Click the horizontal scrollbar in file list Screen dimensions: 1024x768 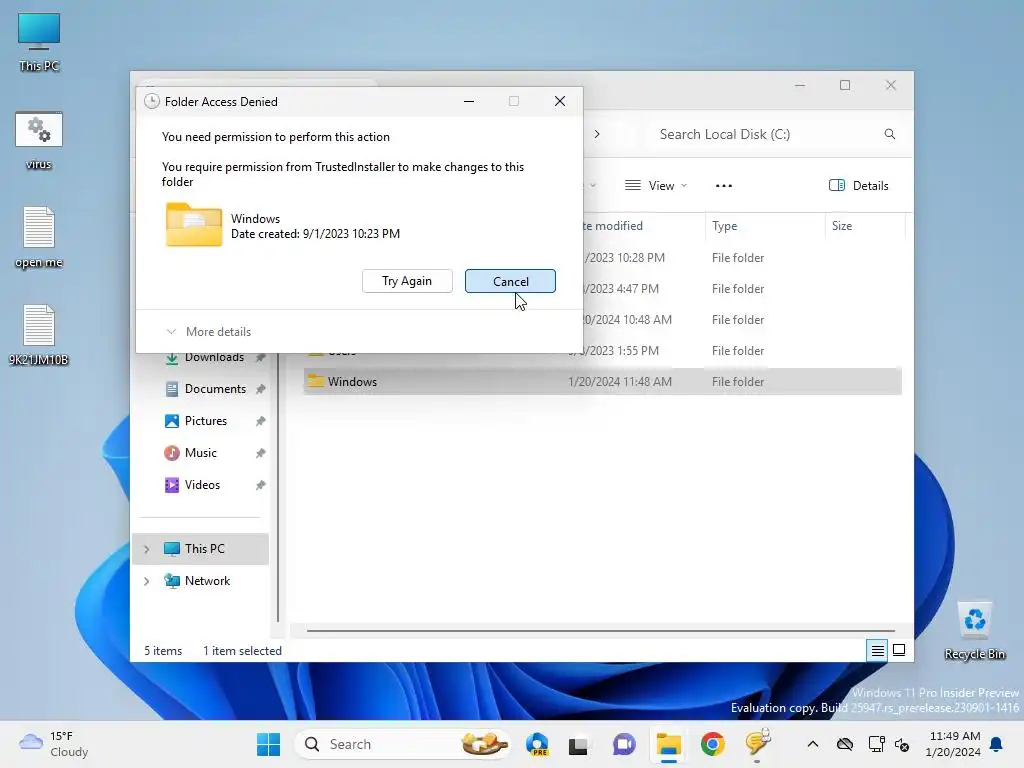[600, 631]
